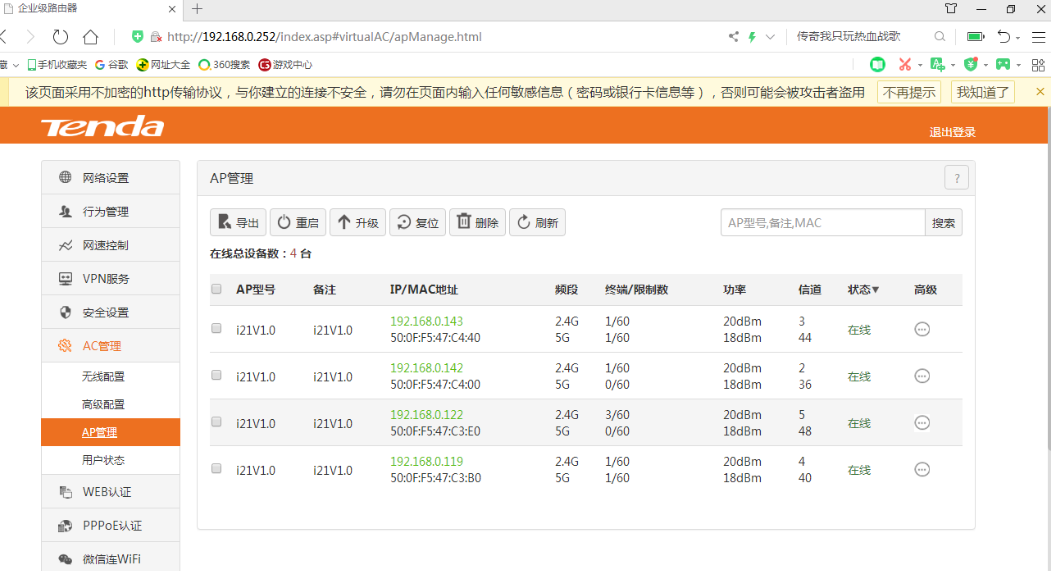Click the undo/restore tab icon

(x=1003, y=37)
